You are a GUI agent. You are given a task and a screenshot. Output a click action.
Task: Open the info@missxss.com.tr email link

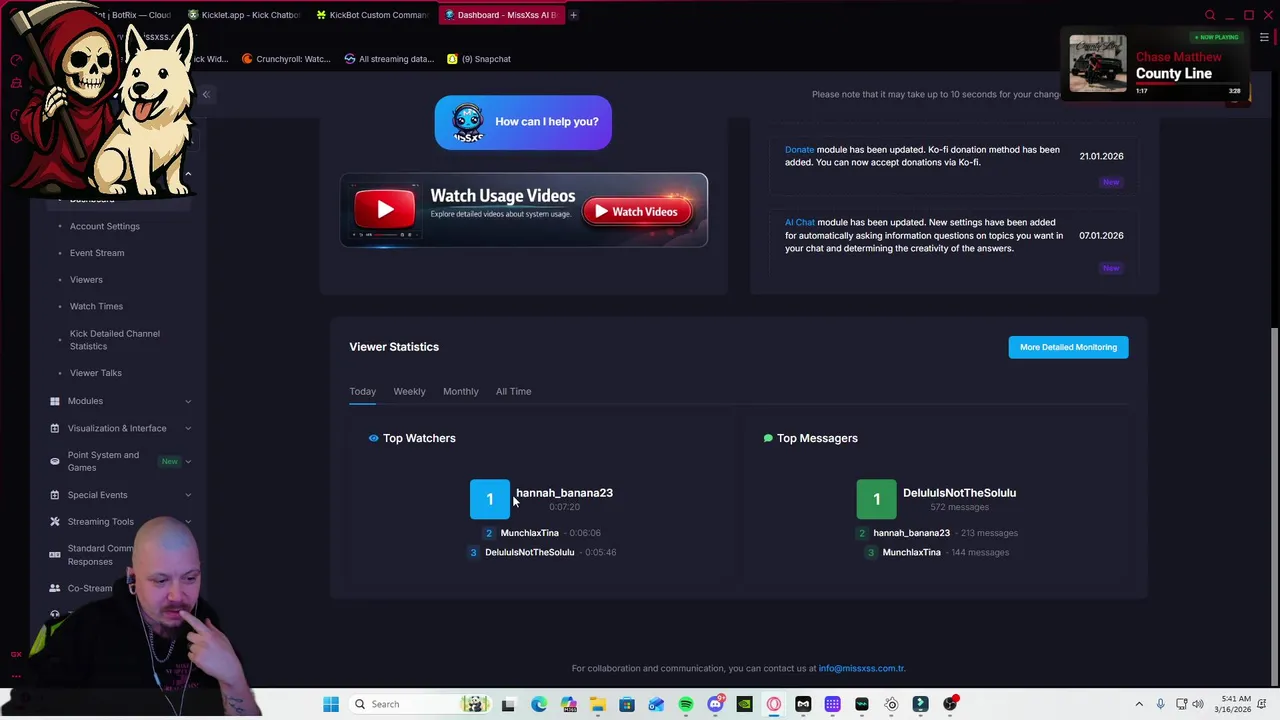862,668
